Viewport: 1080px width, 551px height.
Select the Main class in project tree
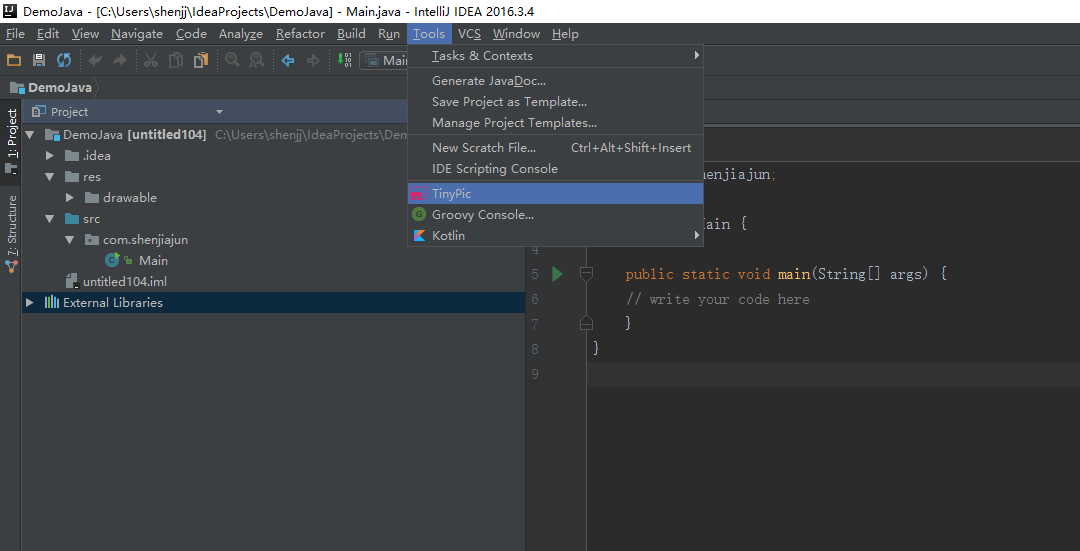153,260
